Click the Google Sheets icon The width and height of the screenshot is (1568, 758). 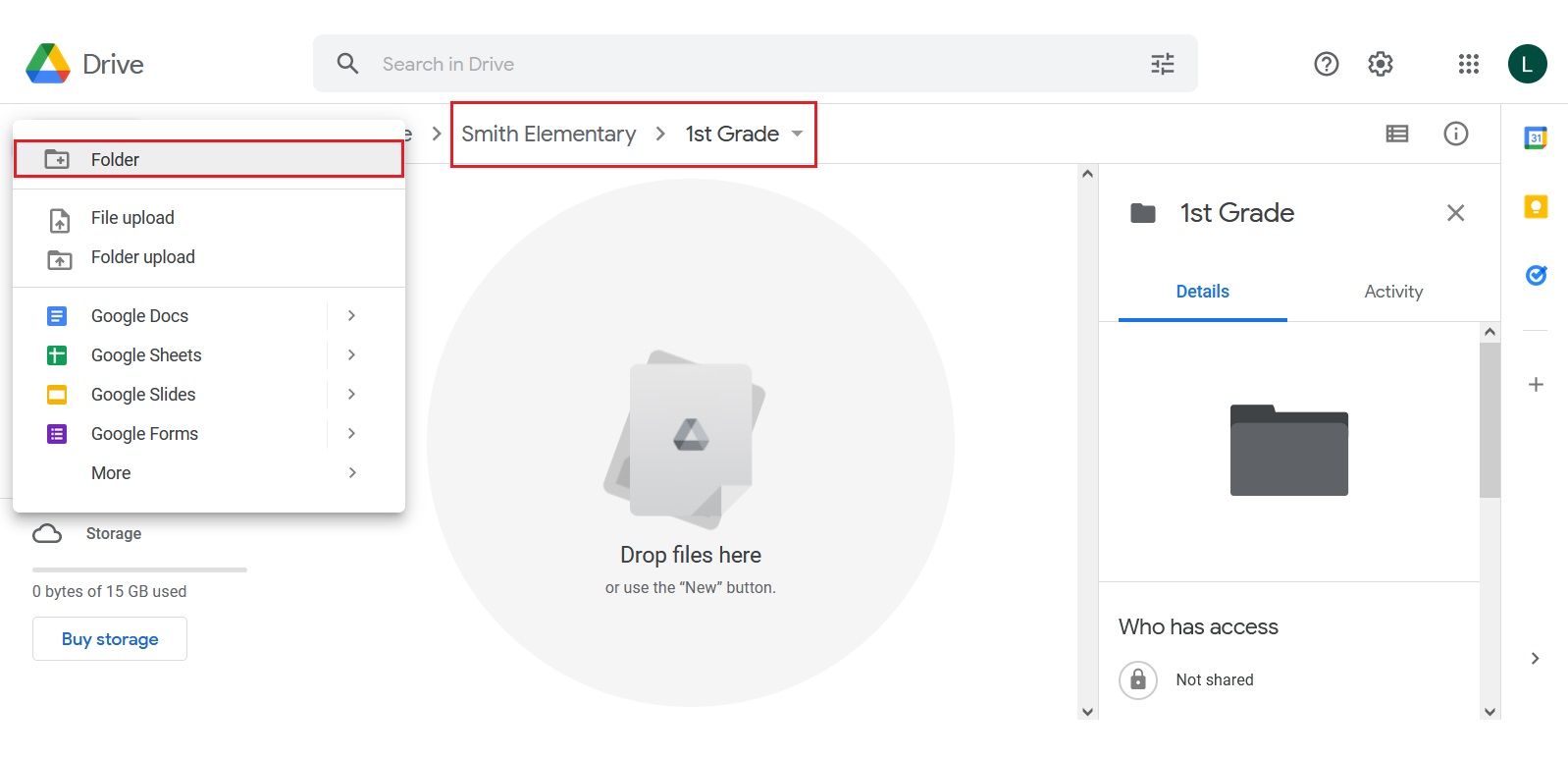pyautogui.click(x=57, y=355)
